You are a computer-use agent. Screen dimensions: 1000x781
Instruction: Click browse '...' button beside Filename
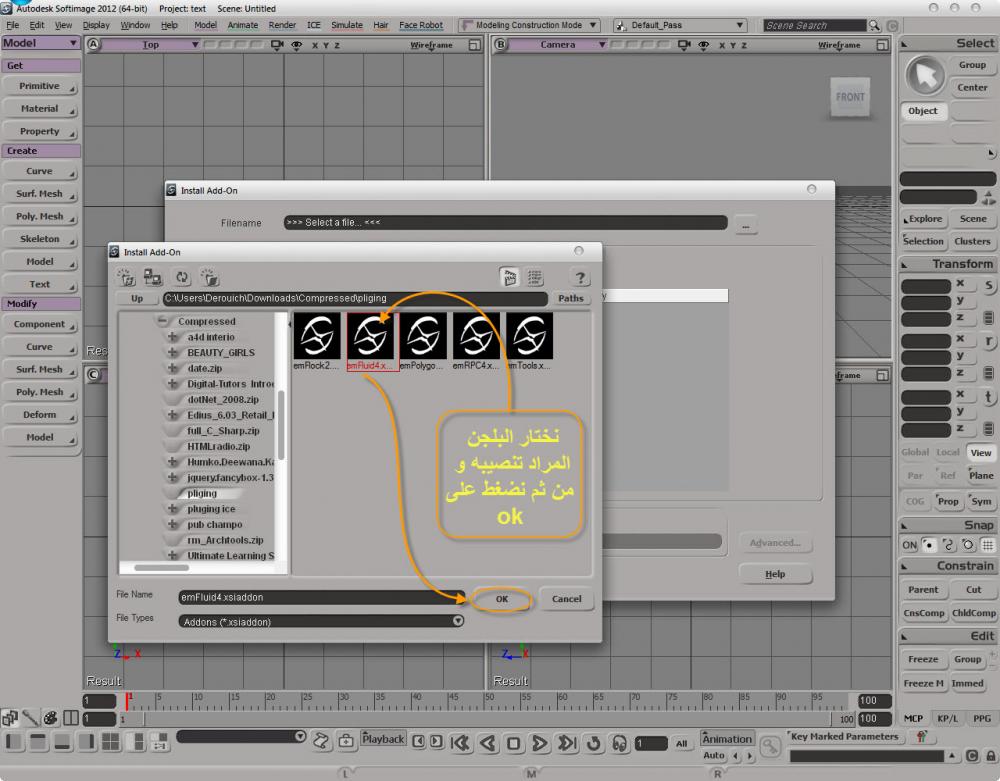click(x=746, y=225)
